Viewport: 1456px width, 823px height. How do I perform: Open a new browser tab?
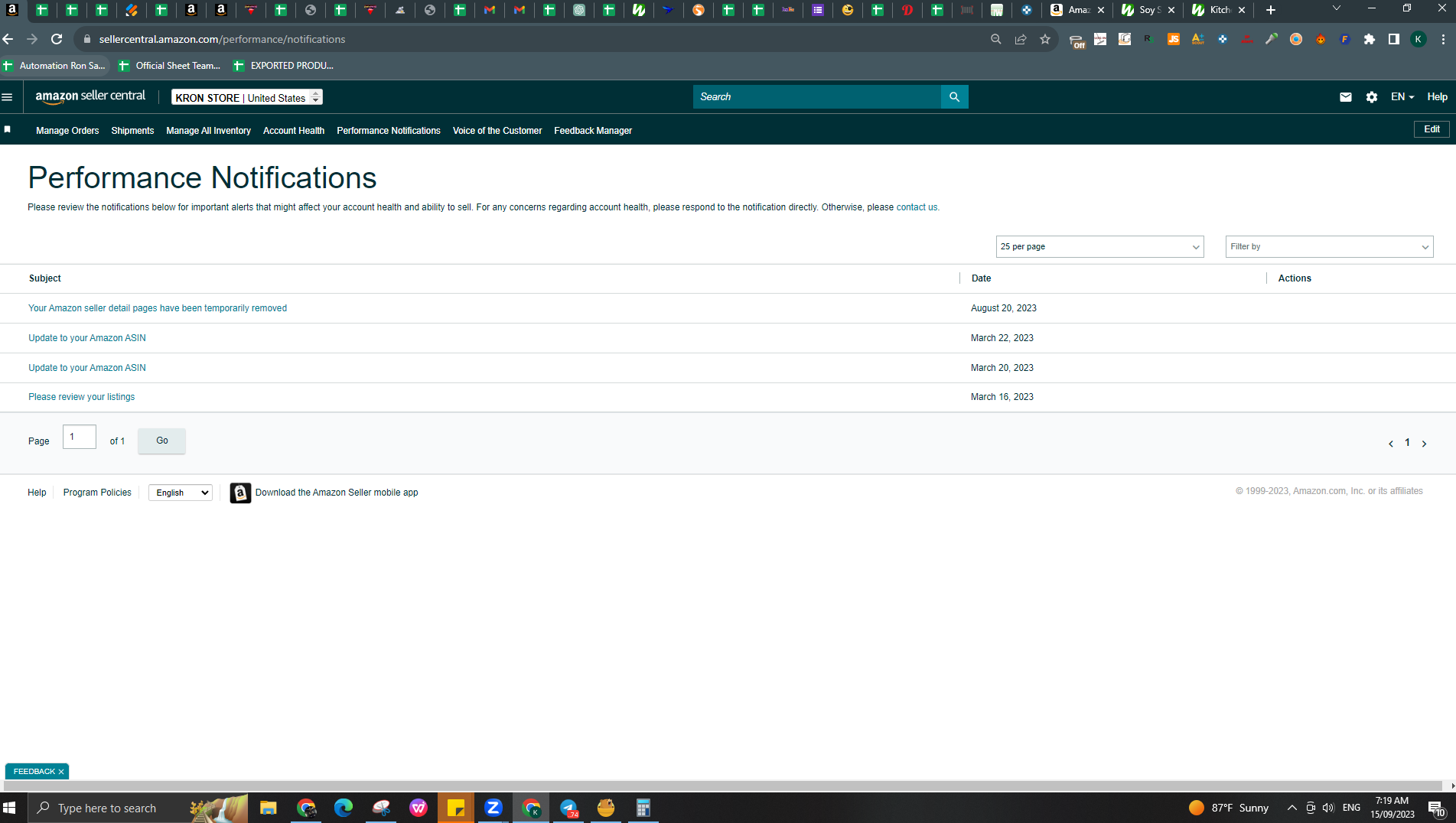(1271, 10)
